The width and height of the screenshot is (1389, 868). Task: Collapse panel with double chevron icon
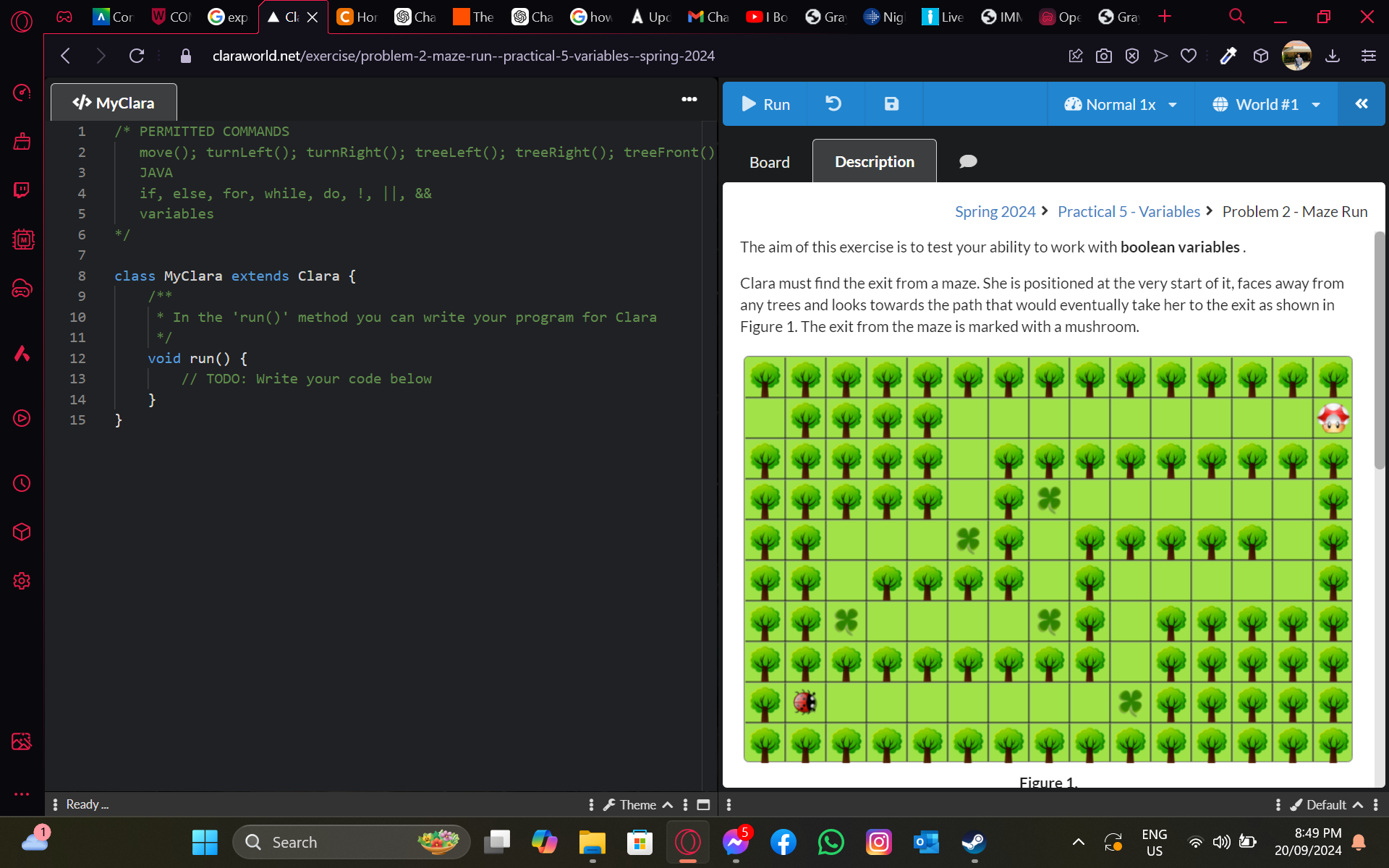[x=1362, y=104]
